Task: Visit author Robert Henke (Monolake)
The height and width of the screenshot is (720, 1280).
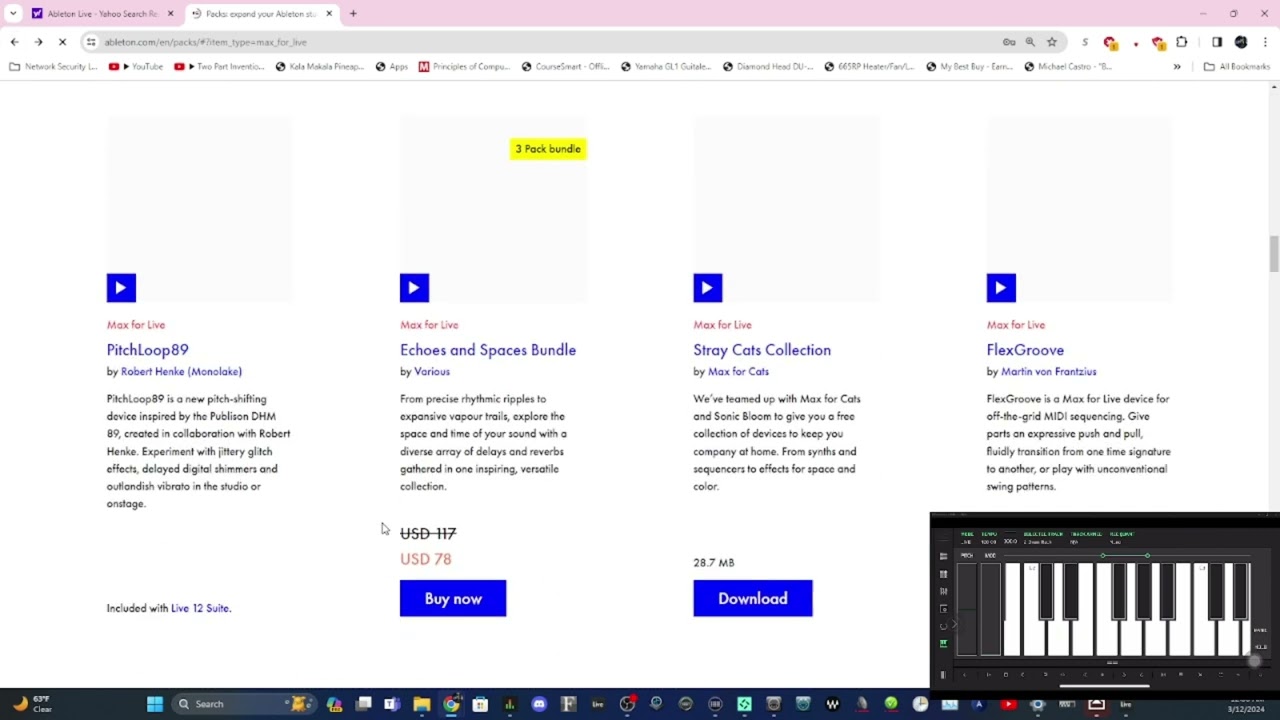Action: [181, 372]
